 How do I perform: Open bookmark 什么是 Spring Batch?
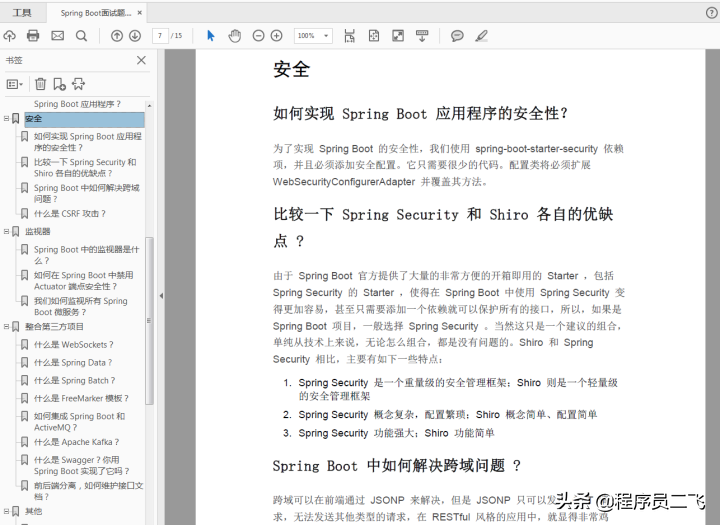pos(74,380)
